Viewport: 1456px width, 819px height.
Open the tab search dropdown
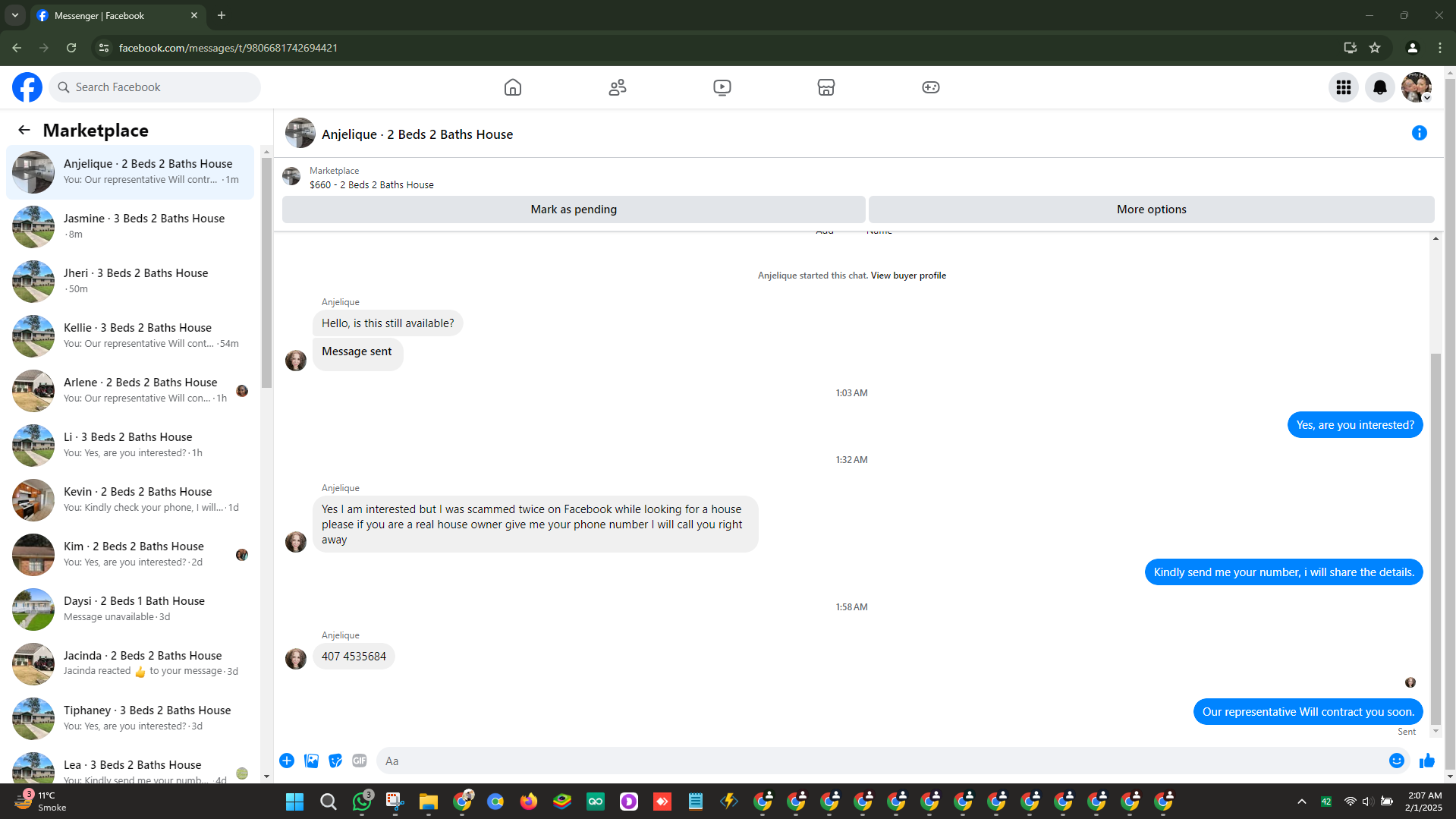click(x=15, y=15)
